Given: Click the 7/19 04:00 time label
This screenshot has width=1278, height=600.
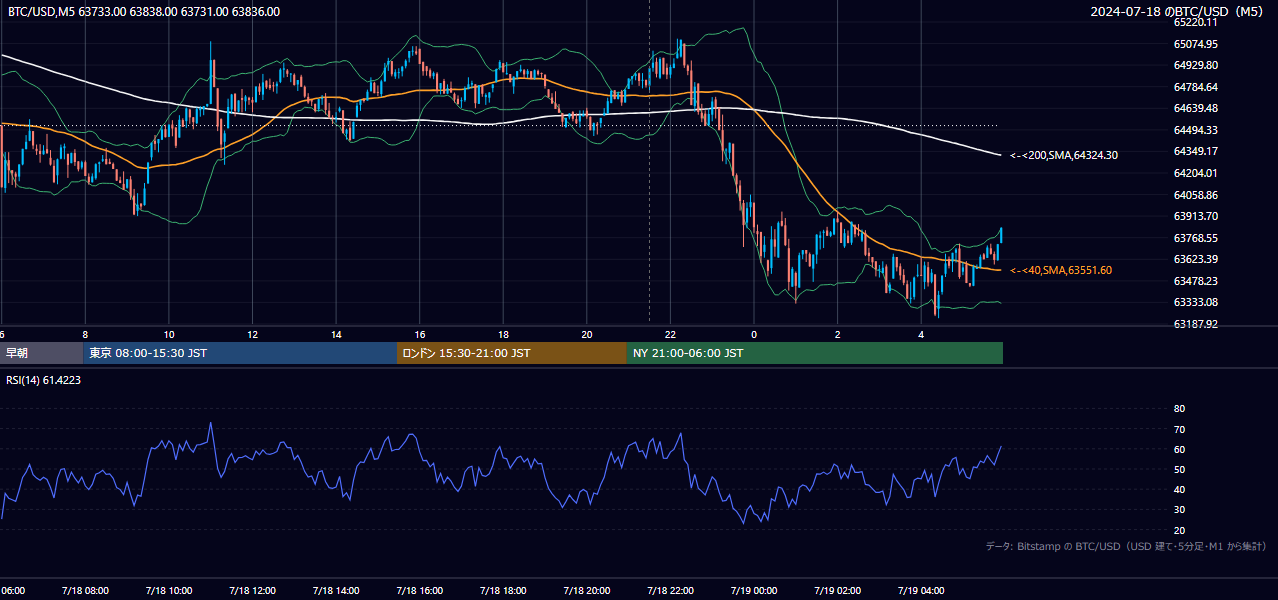Looking at the screenshot, I should [x=921, y=591].
